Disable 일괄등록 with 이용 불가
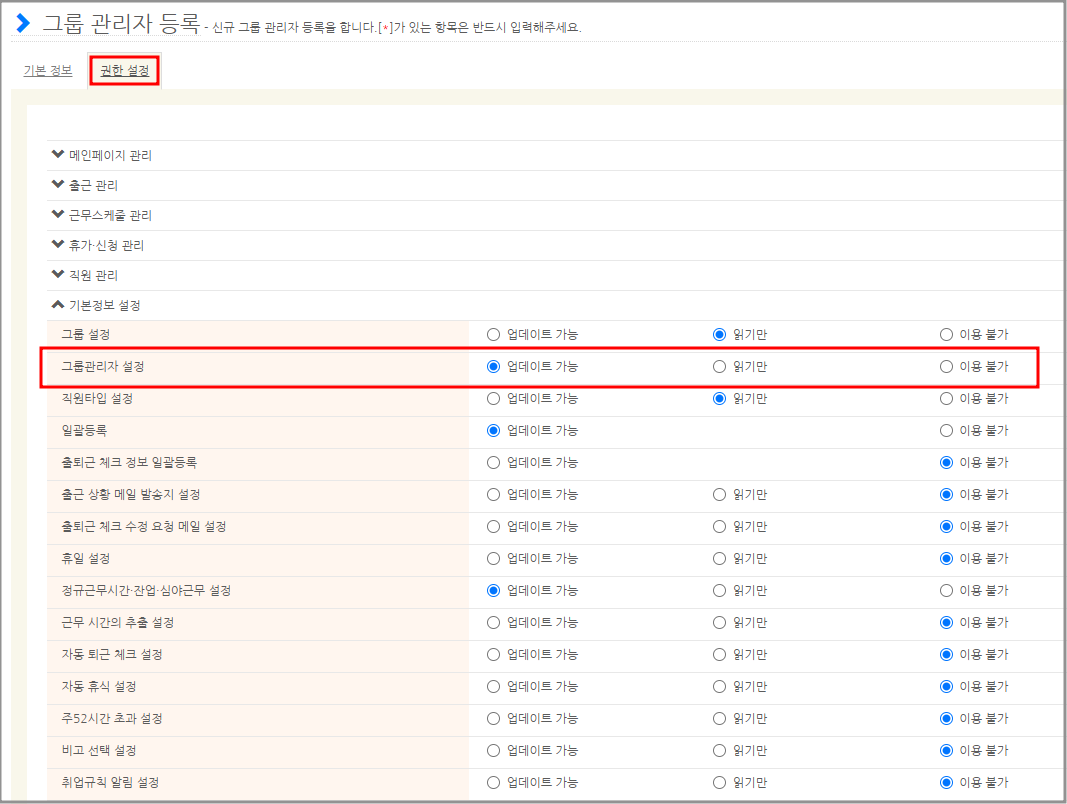This screenshot has height=804, width=1067. point(946,430)
